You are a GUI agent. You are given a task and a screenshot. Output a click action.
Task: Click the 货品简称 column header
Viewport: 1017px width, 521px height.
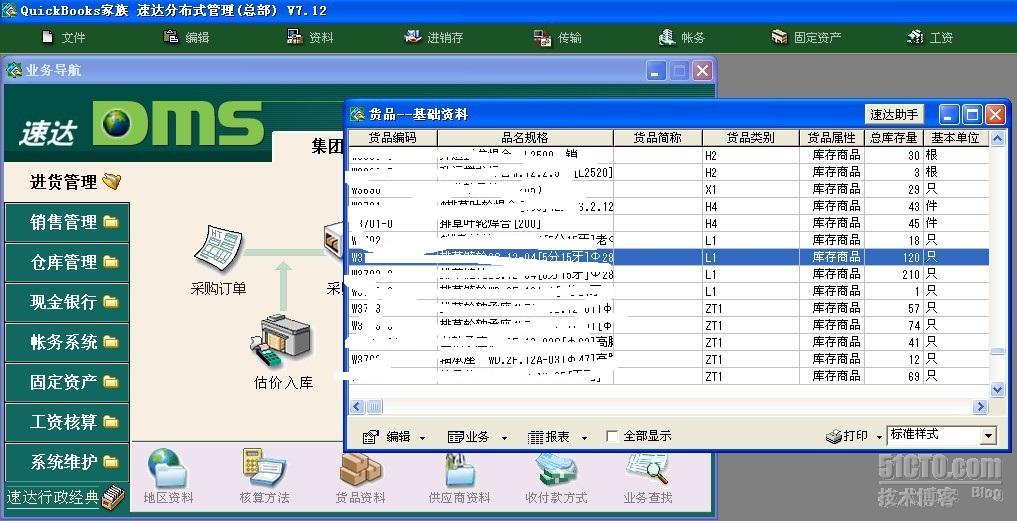pyautogui.click(x=658, y=138)
